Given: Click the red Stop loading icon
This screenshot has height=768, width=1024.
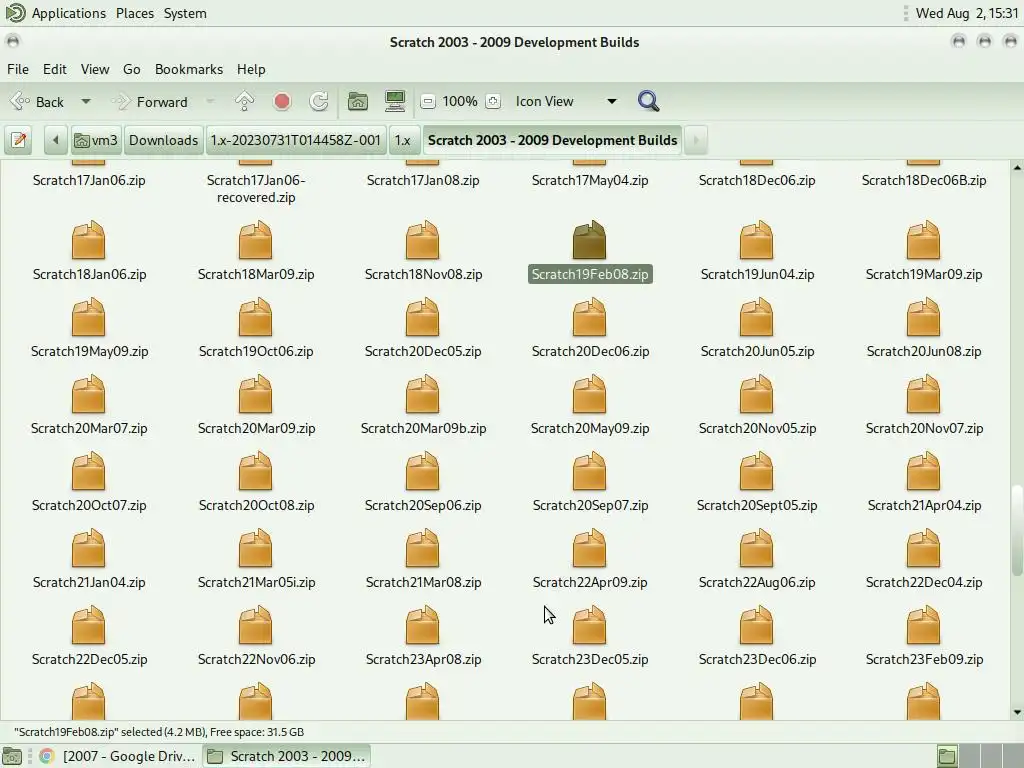Looking at the screenshot, I should (281, 101).
